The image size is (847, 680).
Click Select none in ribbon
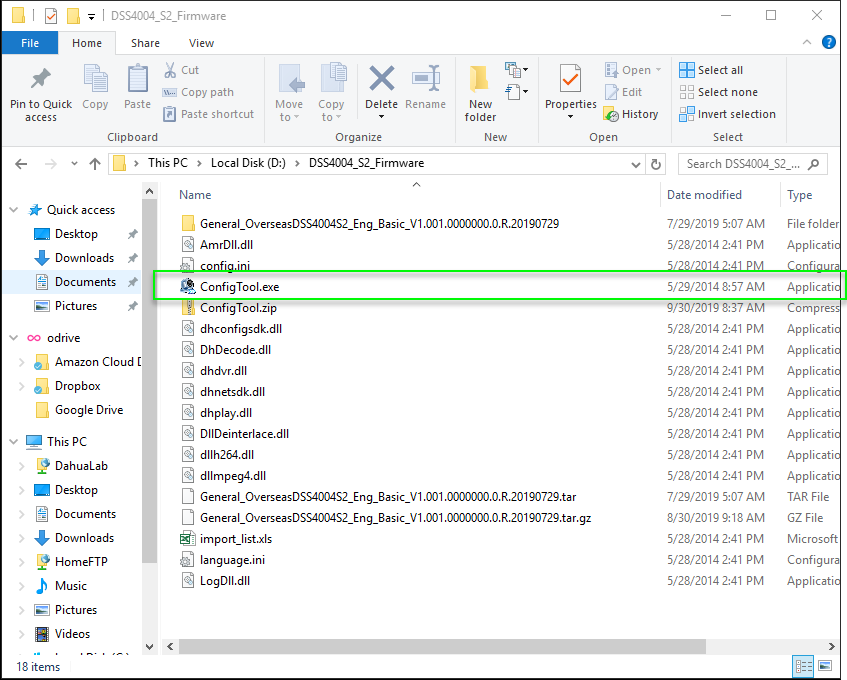point(718,92)
